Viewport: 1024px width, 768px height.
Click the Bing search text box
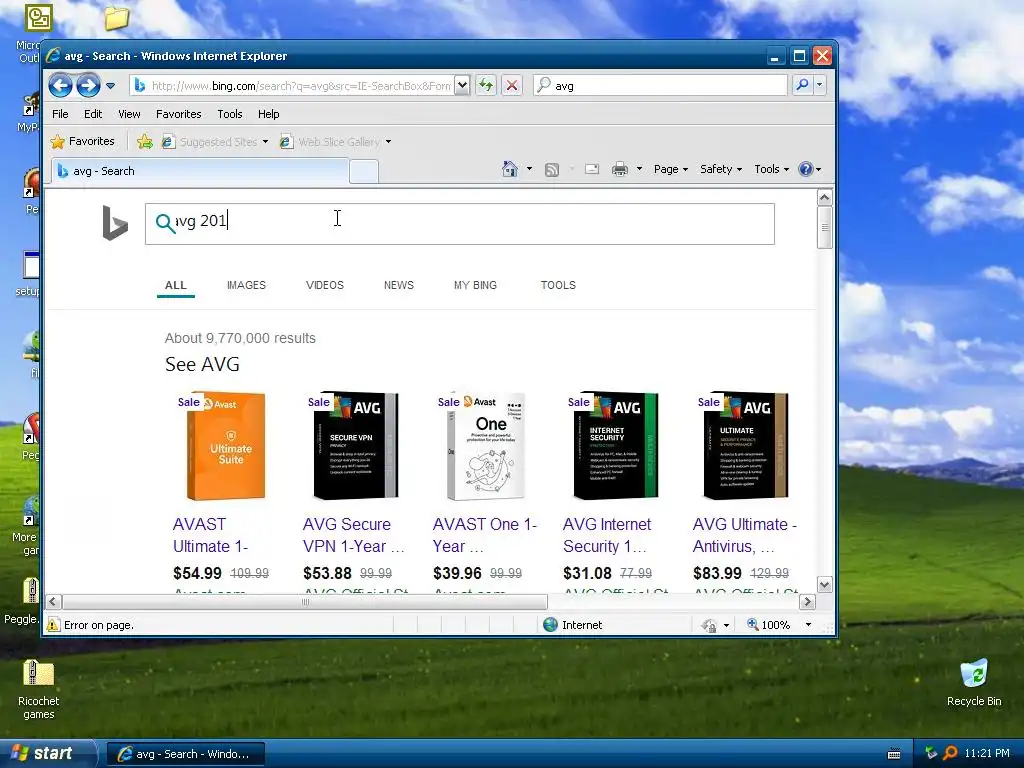coord(460,224)
